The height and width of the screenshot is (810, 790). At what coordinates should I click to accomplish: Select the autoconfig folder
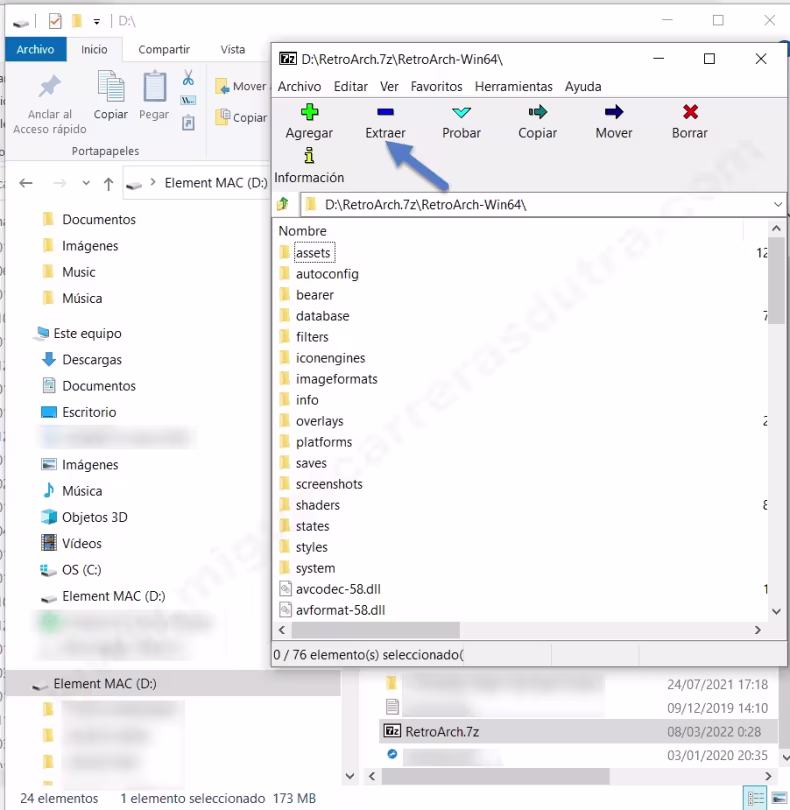pyautogui.click(x=327, y=274)
